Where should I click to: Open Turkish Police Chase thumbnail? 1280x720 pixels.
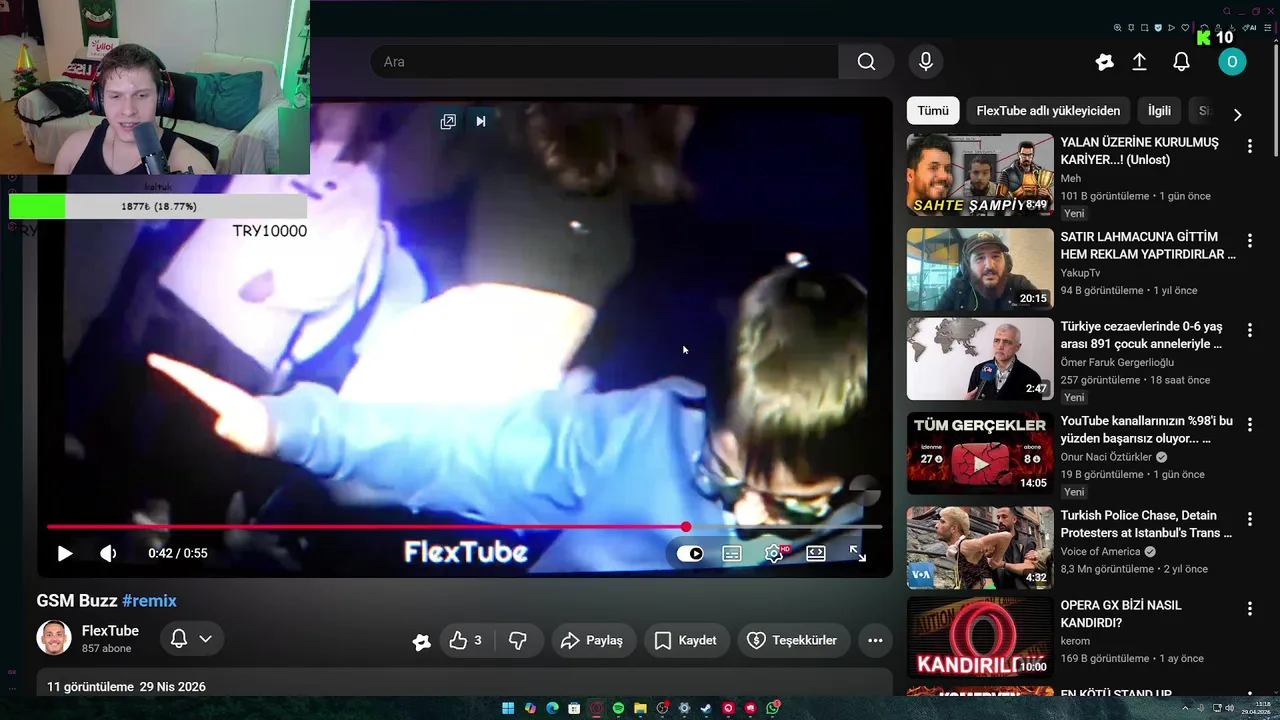(980, 548)
